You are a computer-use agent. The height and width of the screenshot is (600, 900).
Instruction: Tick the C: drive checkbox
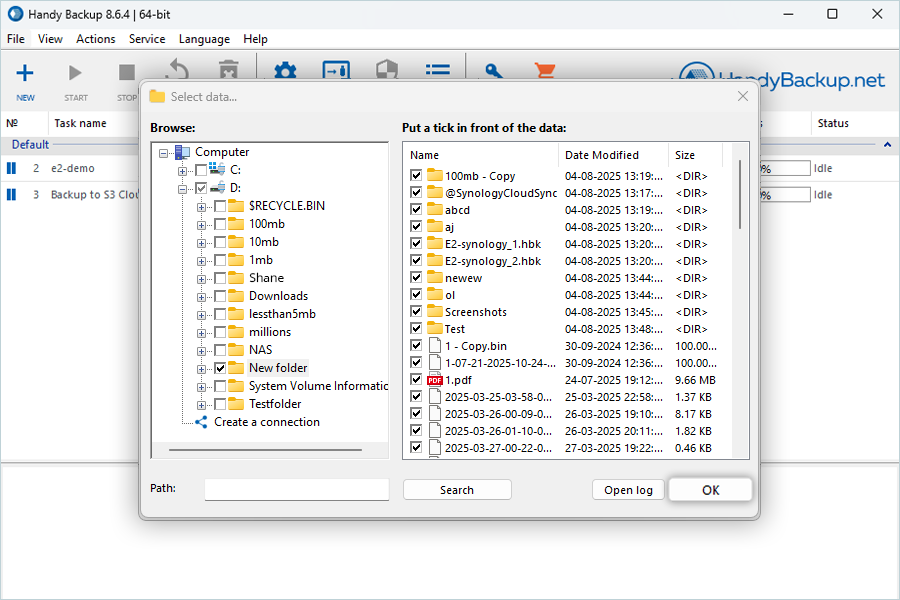[x=201, y=170]
